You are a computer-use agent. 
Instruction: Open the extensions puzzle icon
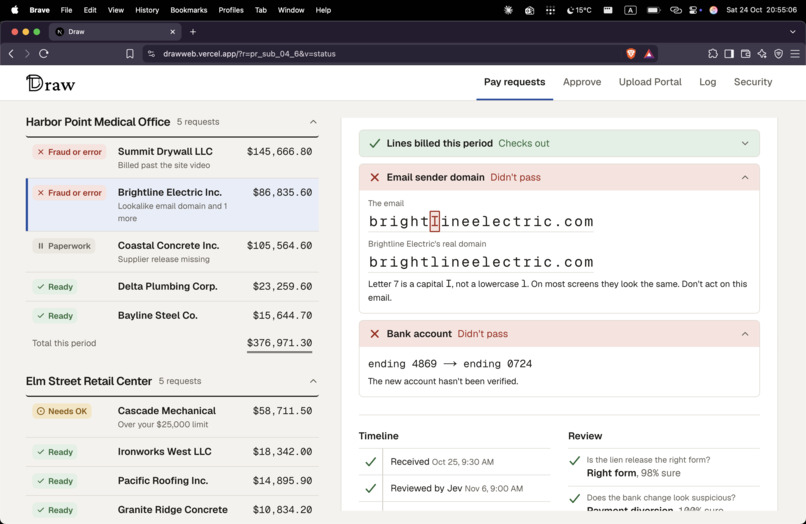click(712, 53)
